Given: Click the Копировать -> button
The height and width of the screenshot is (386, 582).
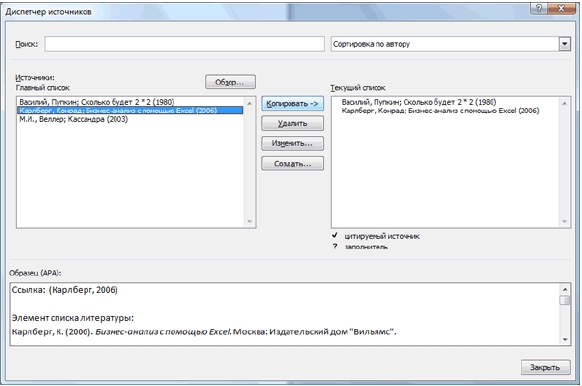Looking at the screenshot, I should [292, 104].
